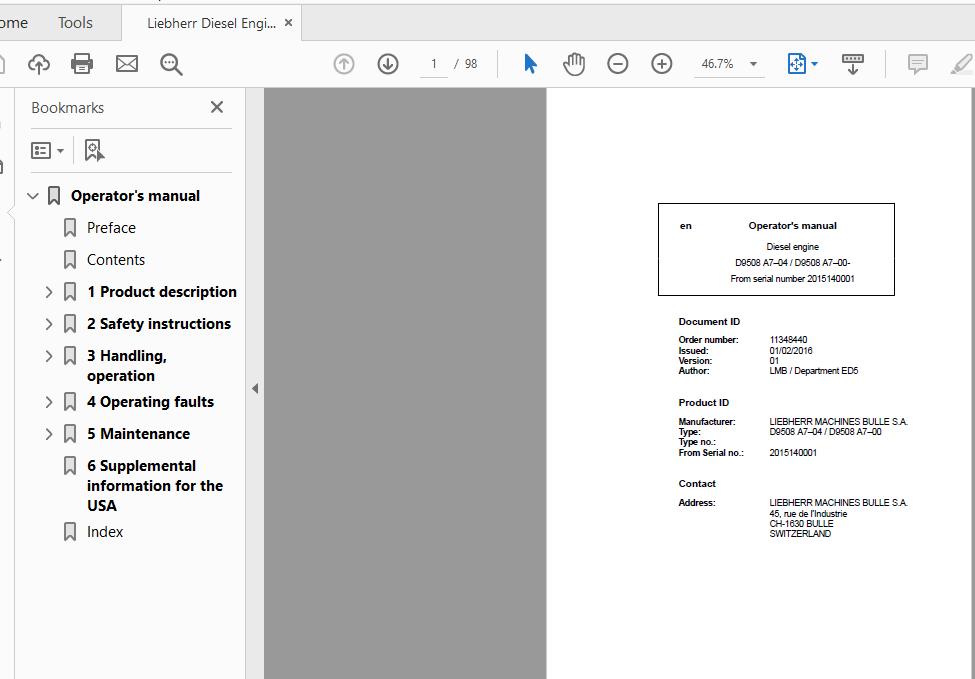
Task: Zoom in with plus button
Action: [x=662, y=64]
